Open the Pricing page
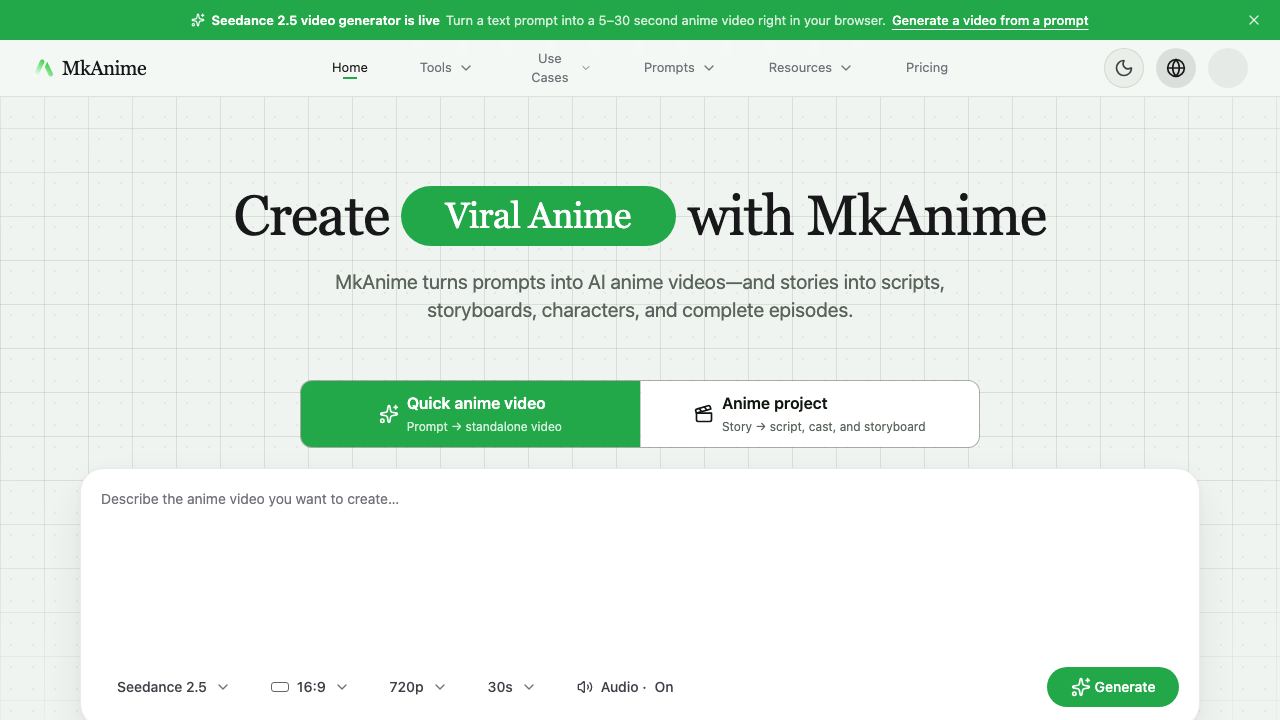This screenshot has height=720, width=1280. [927, 68]
